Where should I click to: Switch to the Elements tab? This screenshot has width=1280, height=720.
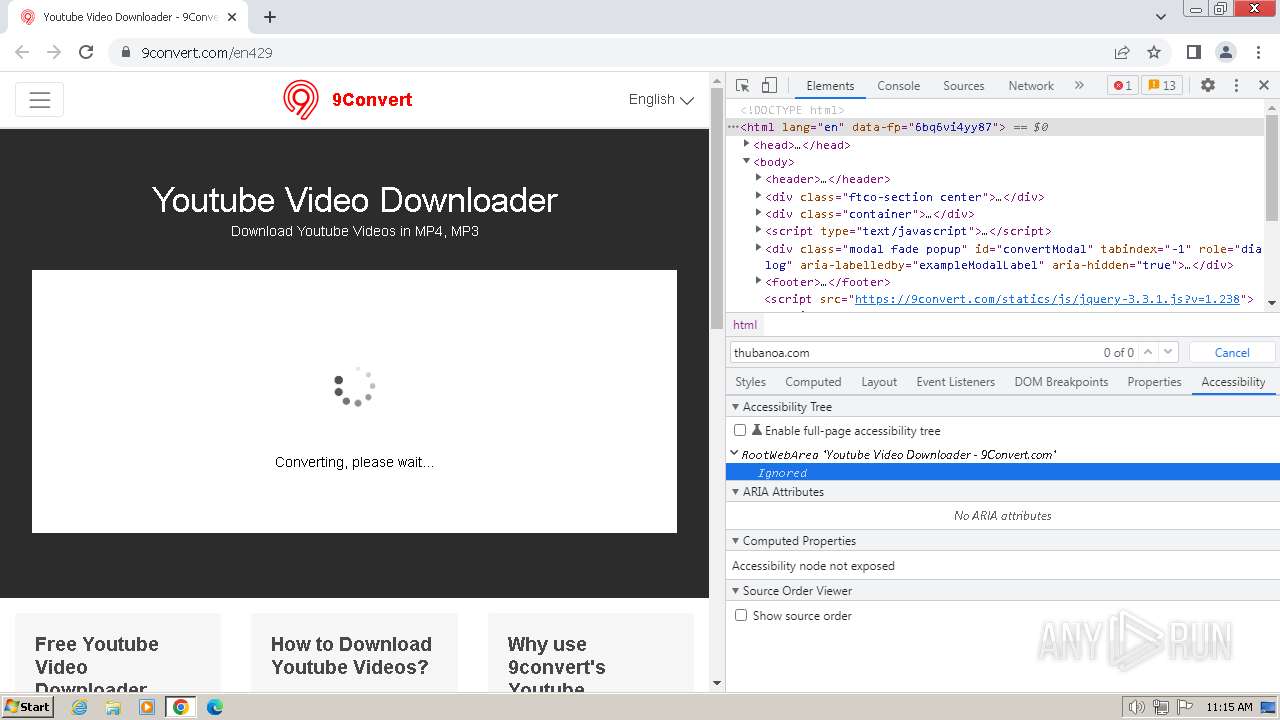coord(830,86)
